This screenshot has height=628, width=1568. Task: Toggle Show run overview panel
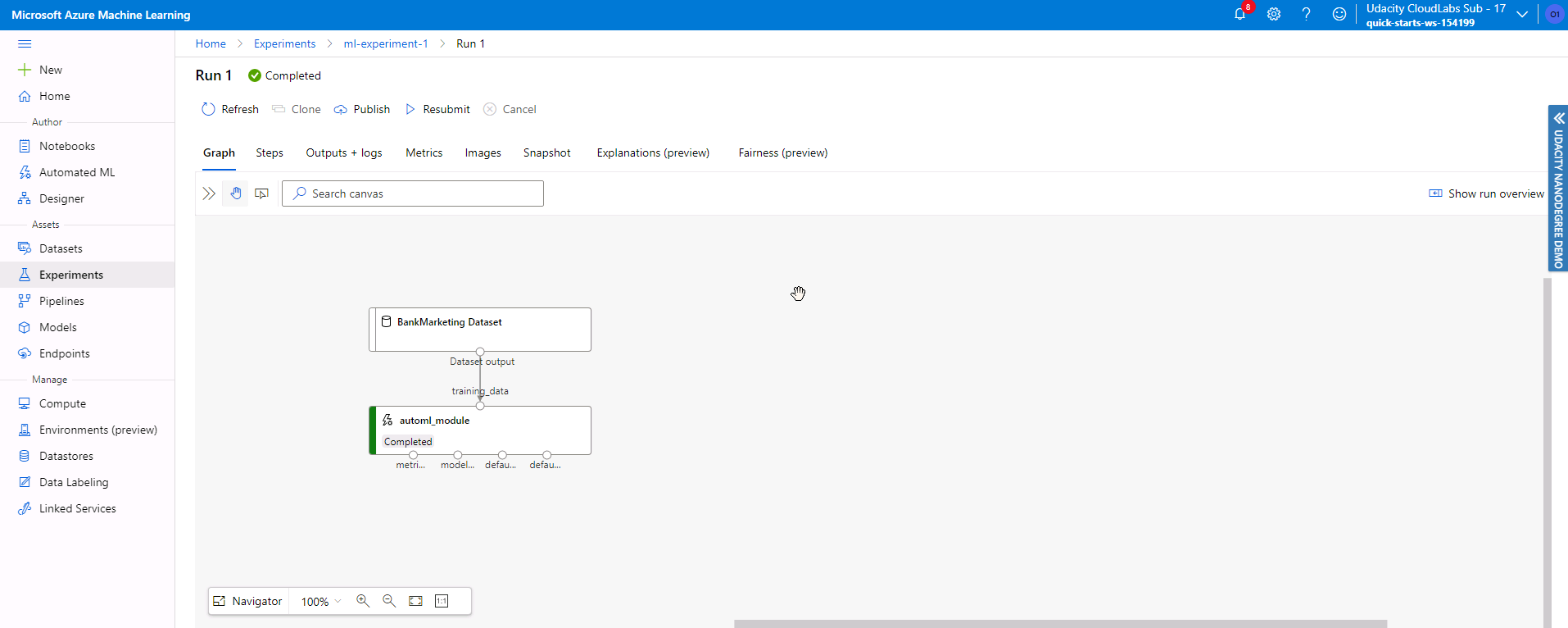[x=1486, y=193]
